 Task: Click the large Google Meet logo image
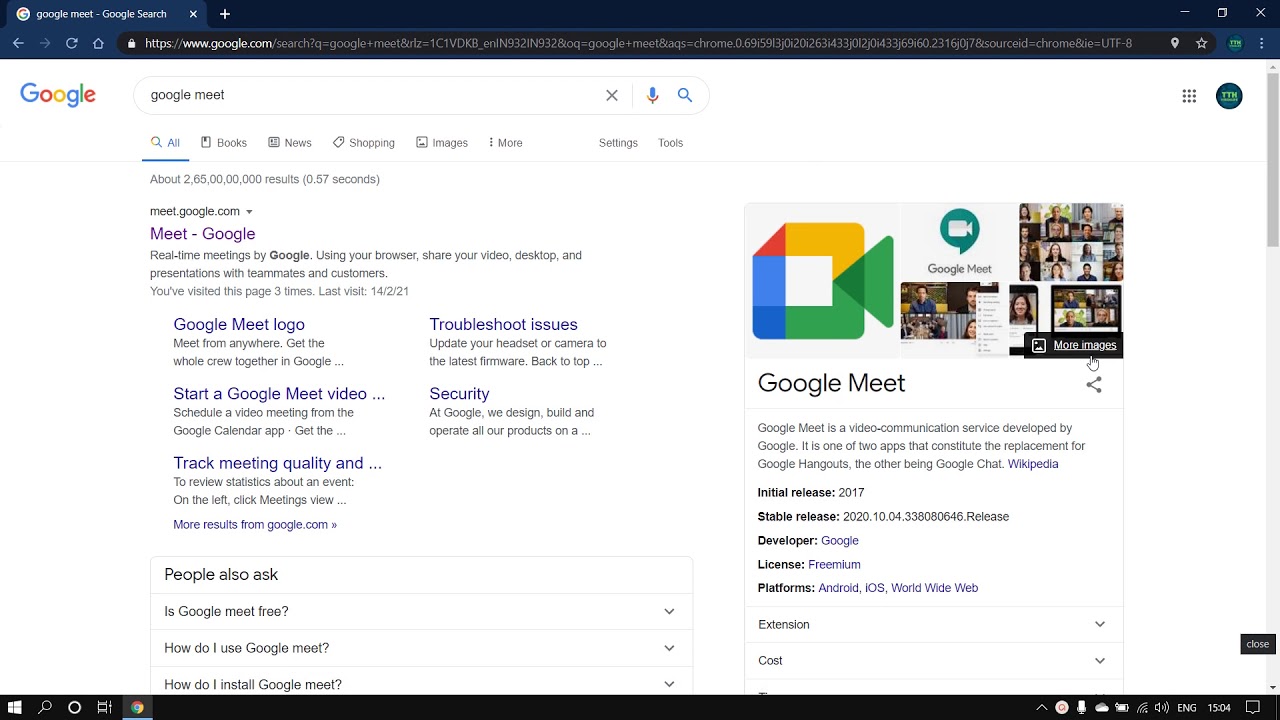pos(822,281)
